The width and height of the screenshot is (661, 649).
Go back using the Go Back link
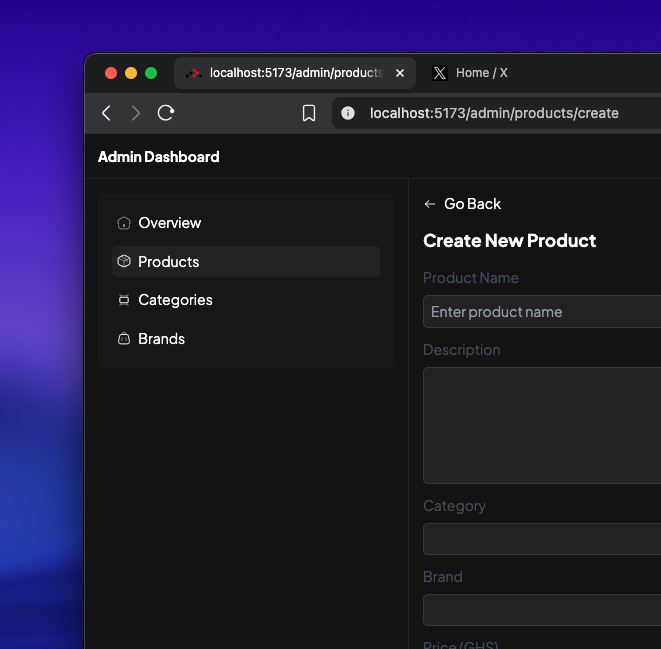[462, 204]
